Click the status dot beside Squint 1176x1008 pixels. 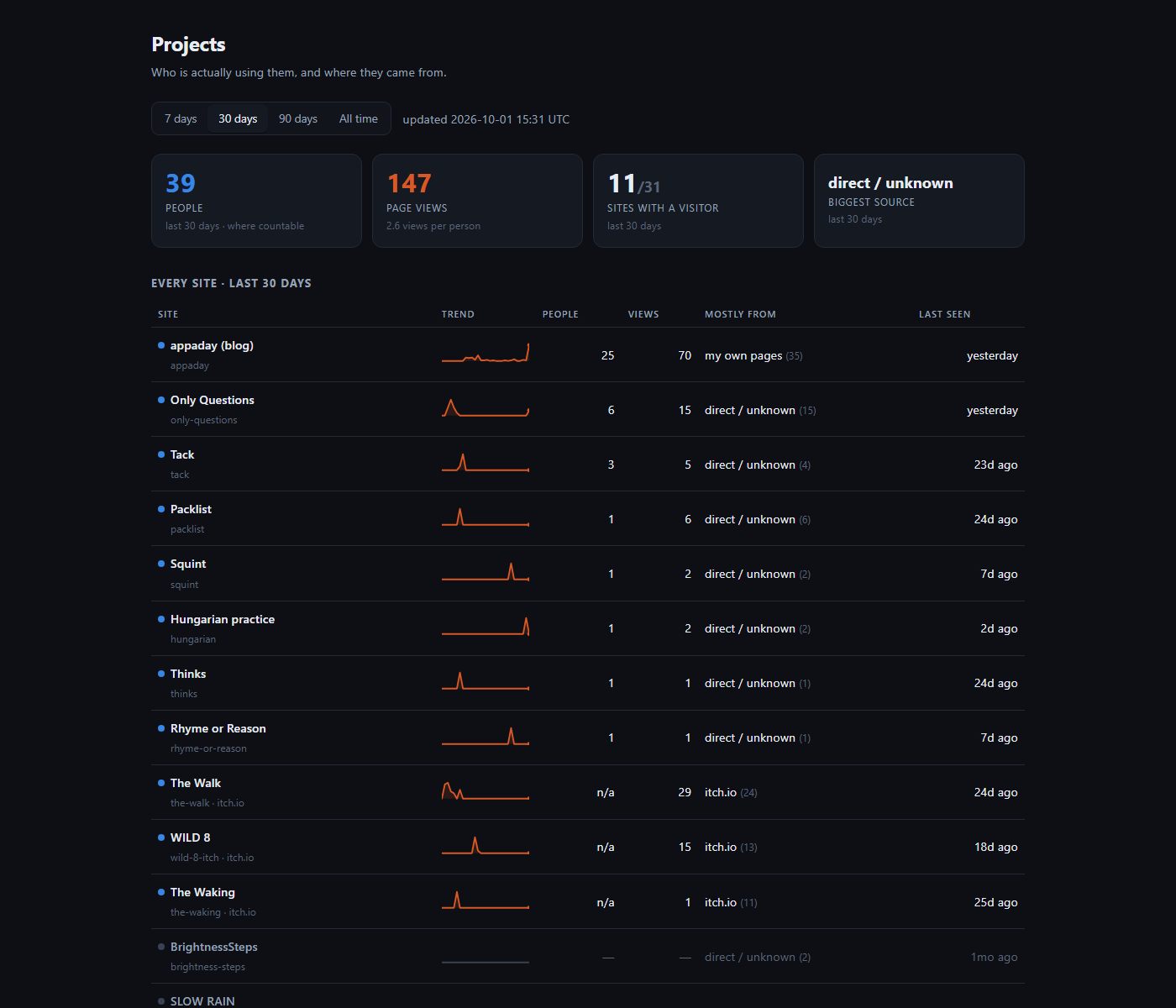coord(161,564)
